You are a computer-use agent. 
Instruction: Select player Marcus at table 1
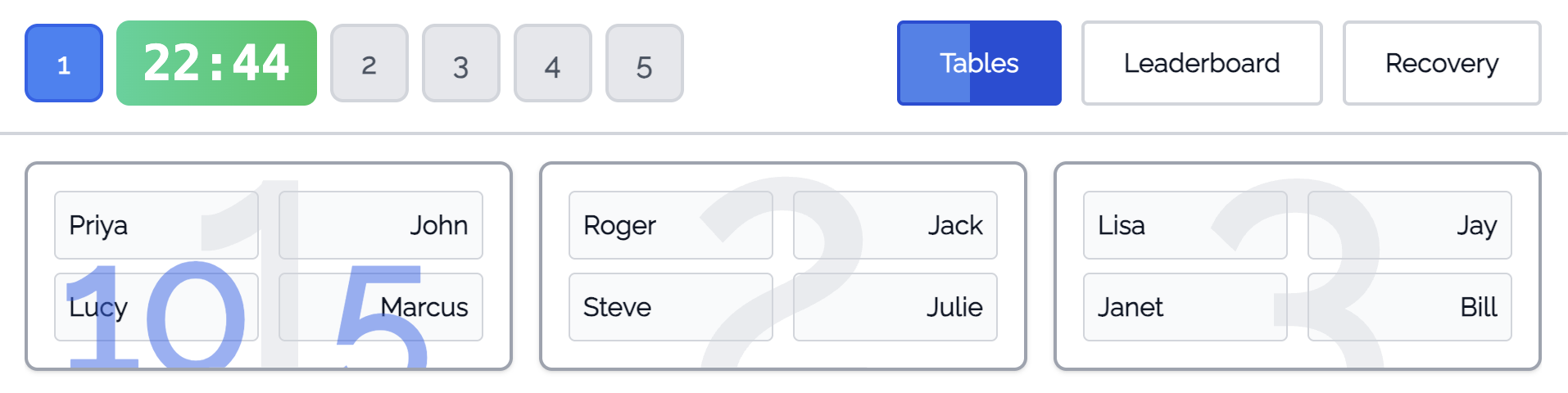click(381, 307)
